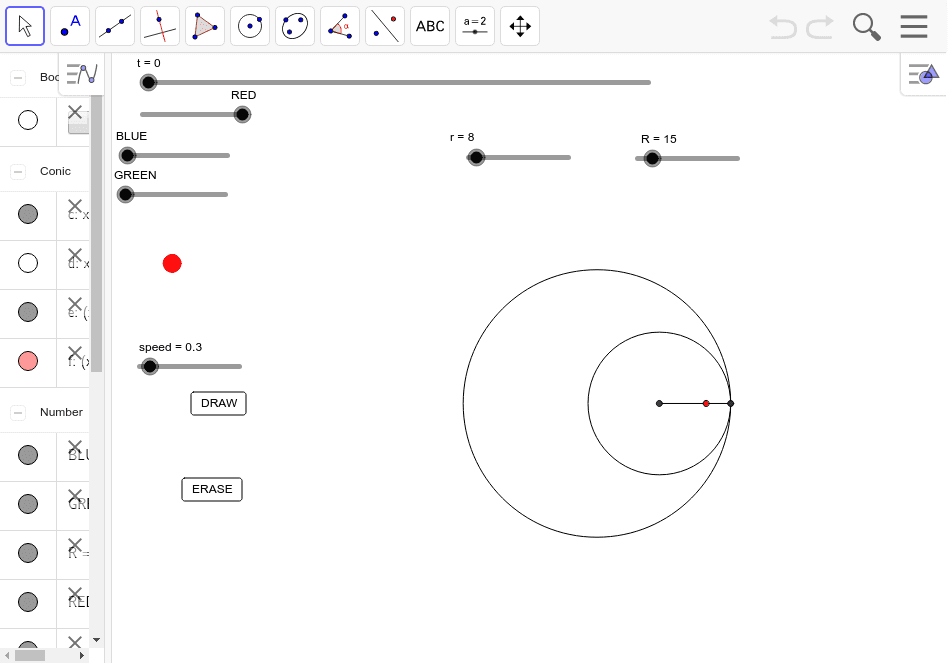
Task: Show the hidden conic with white circle toggle
Action: [28, 263]
